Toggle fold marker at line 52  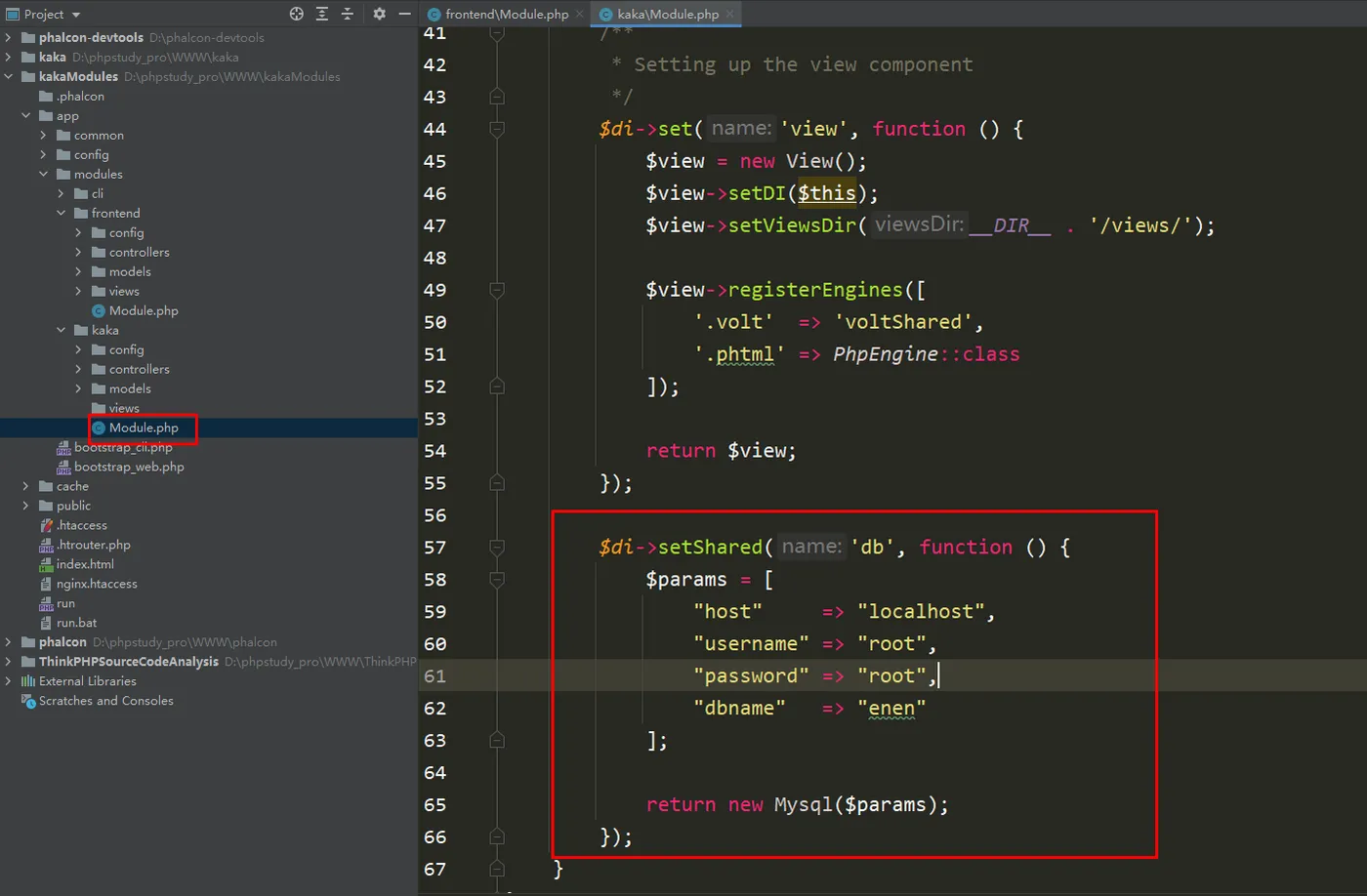point(497,387)
